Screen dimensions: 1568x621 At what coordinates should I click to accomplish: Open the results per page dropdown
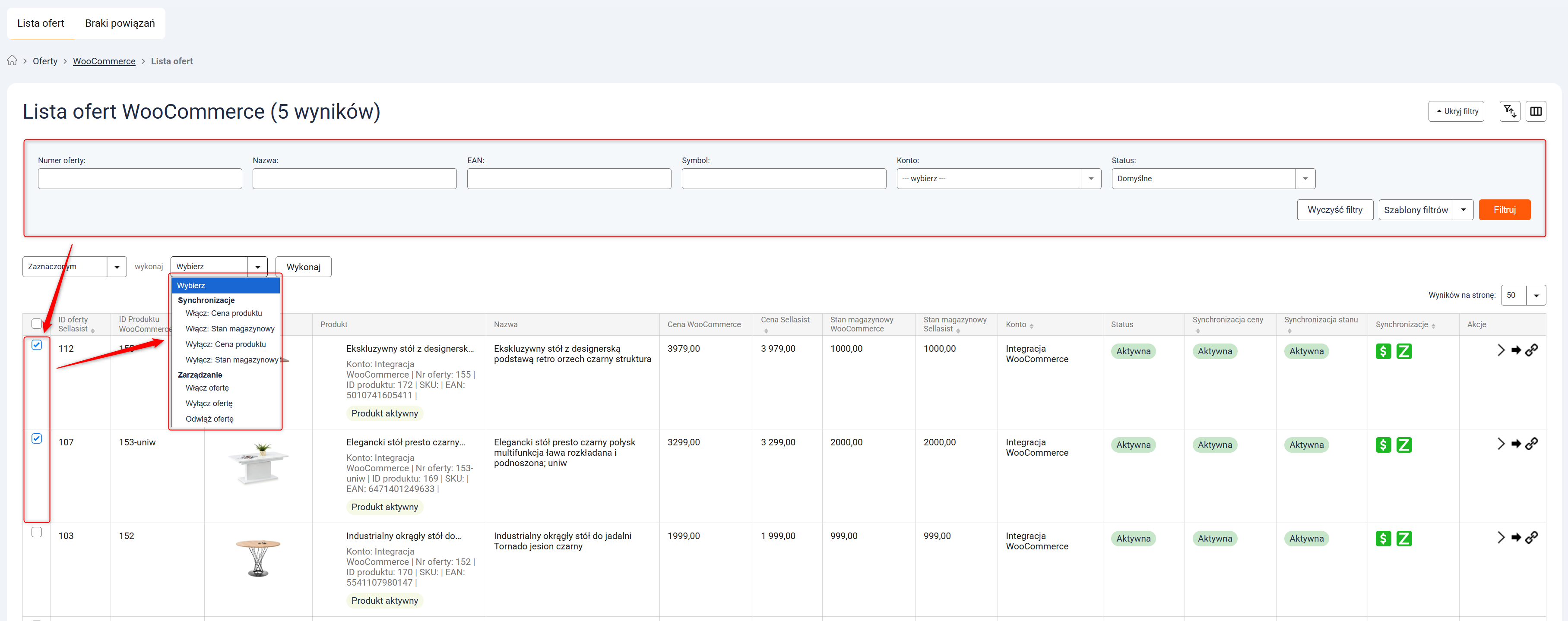coord(1523,295)
